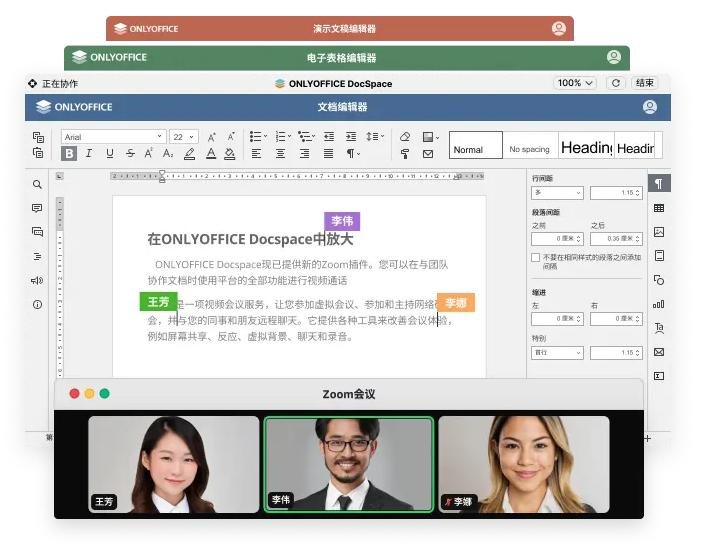Click spacing before value field
Image resolution: width=701 pixels, height=547 pixels.
(x=557, y=239)
